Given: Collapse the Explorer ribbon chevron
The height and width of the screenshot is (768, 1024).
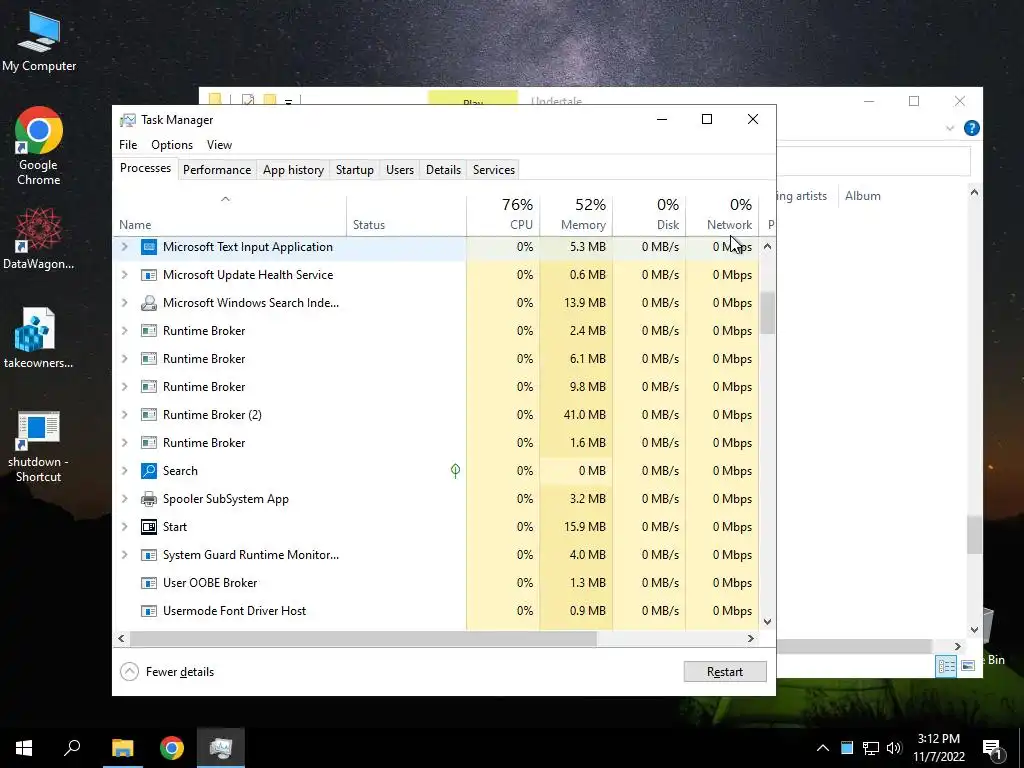Looking at the screenshot, I should tap(950, 129).
